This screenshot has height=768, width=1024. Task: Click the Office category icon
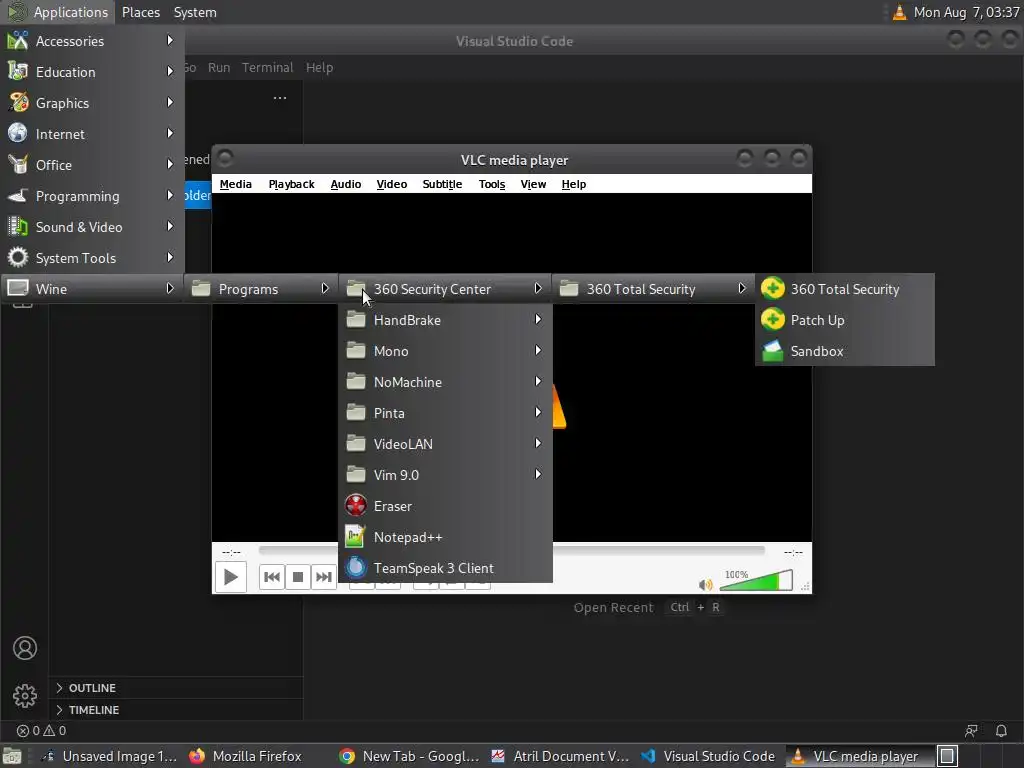[x=18, y=165]
